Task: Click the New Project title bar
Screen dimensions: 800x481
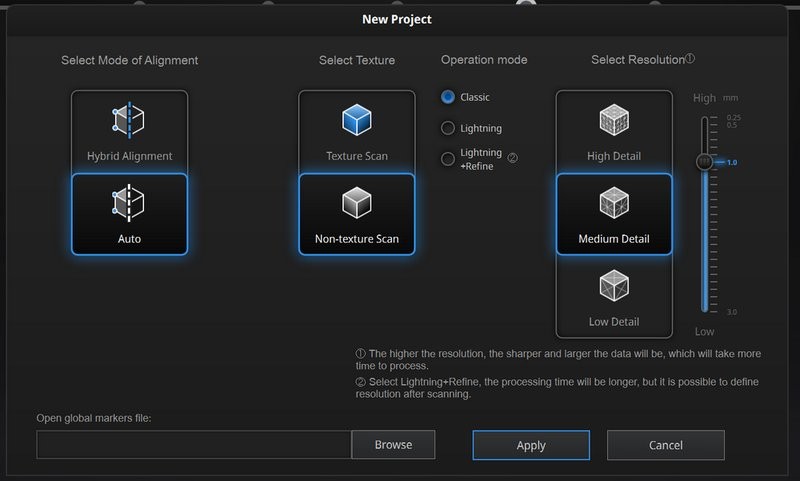Action: pos(397,19)
